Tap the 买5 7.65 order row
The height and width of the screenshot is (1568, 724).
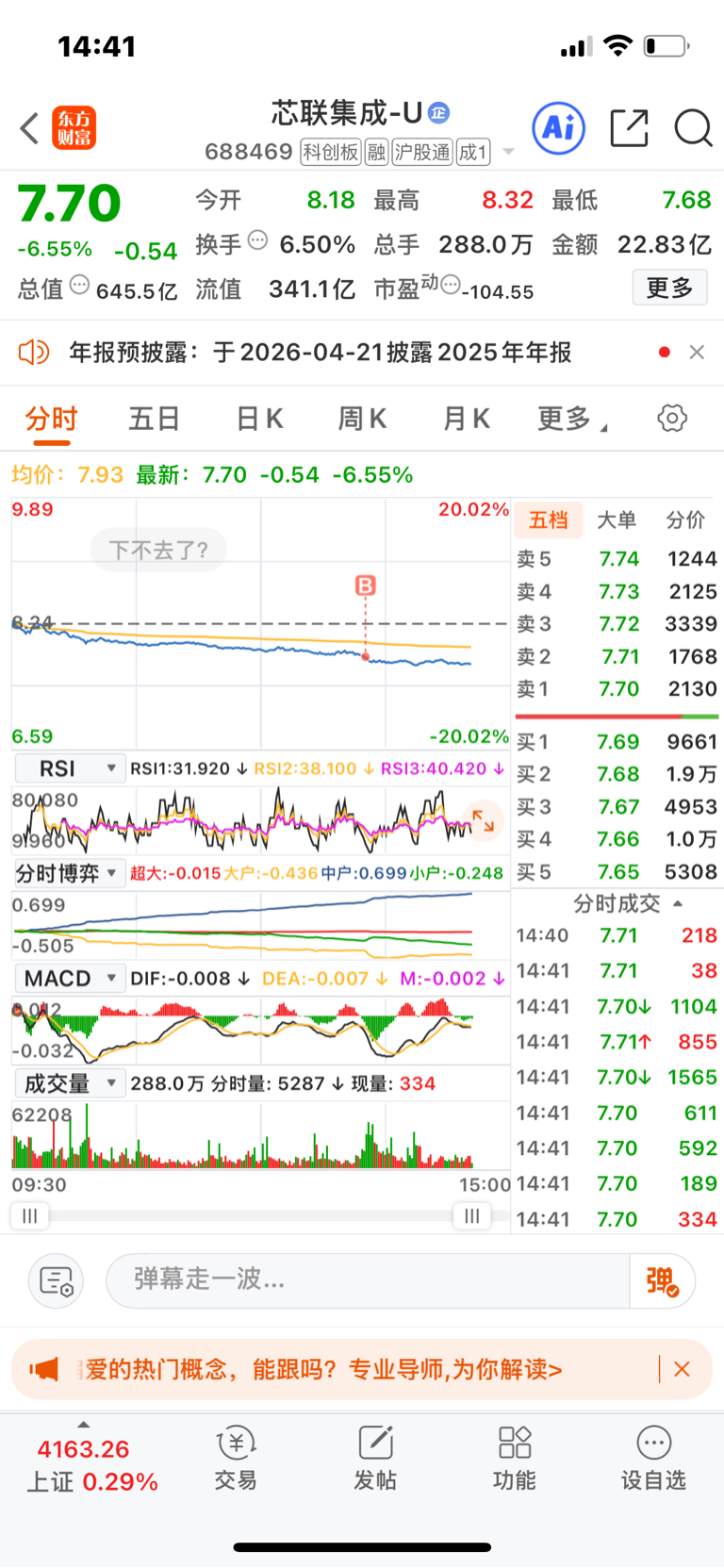[617, 872]
